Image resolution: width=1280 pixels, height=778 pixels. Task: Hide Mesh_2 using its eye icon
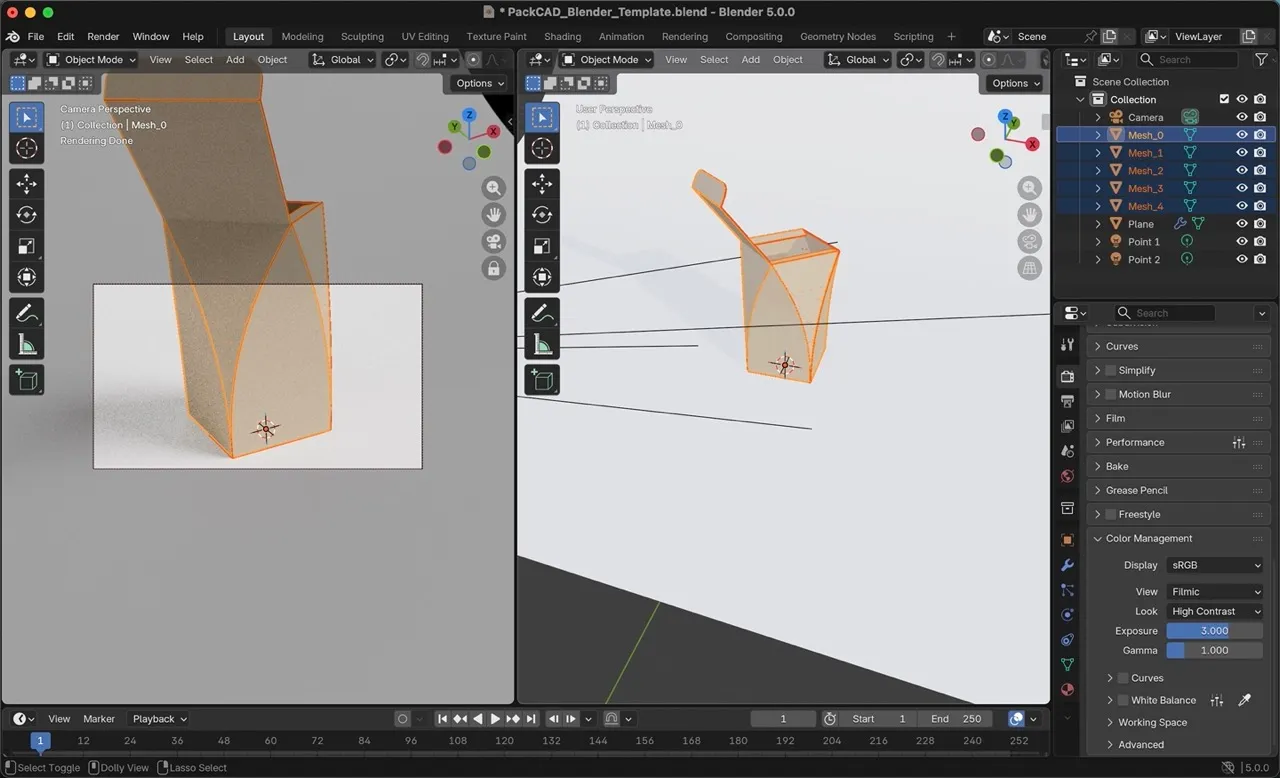[x=1241, y=171]
